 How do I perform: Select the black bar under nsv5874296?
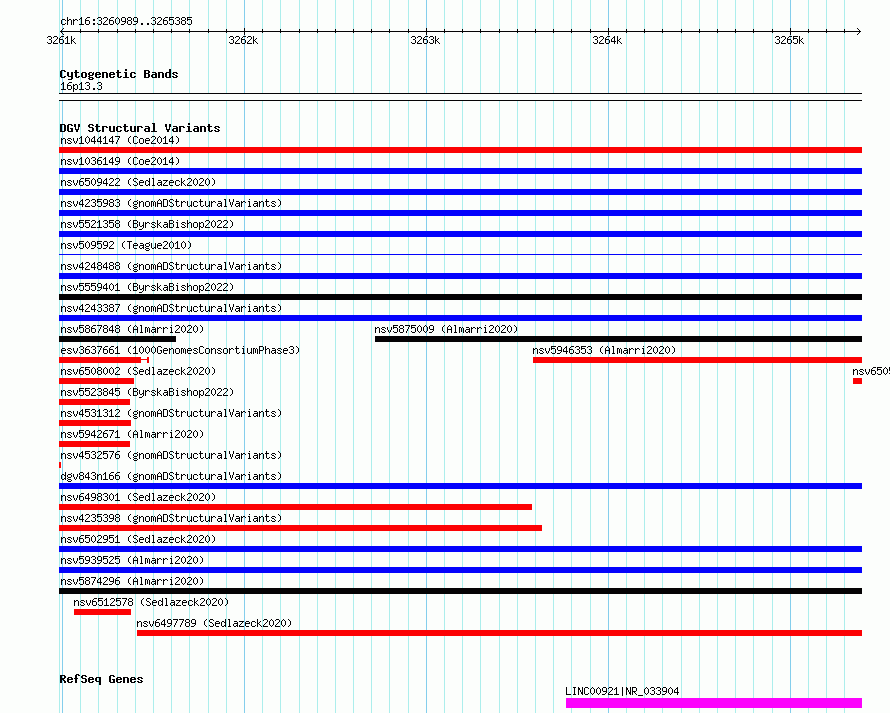click(460, 591)
